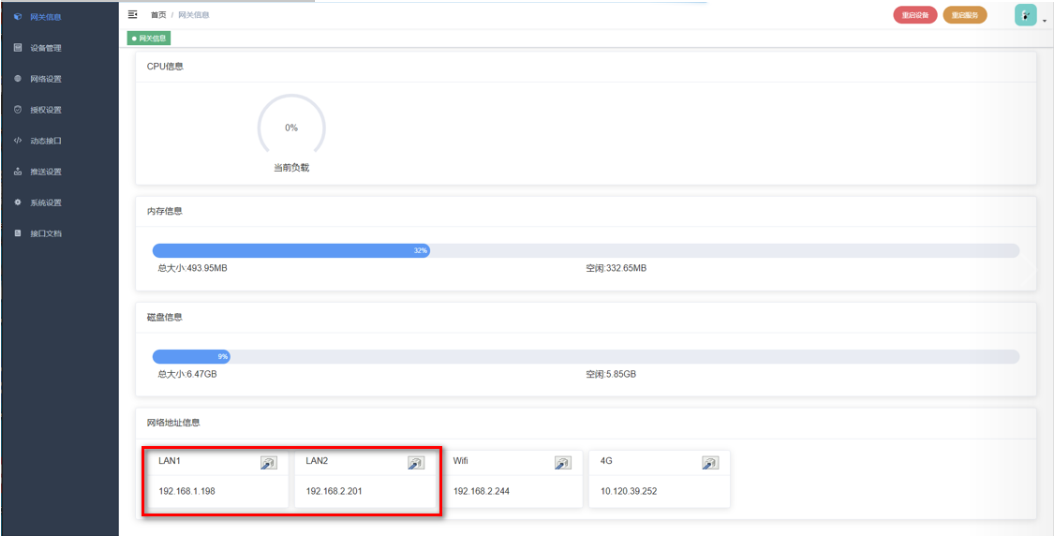Click the user avatar in the header
The height and width of the screenshot is (542, 1057).
[x=1025, y=15]
